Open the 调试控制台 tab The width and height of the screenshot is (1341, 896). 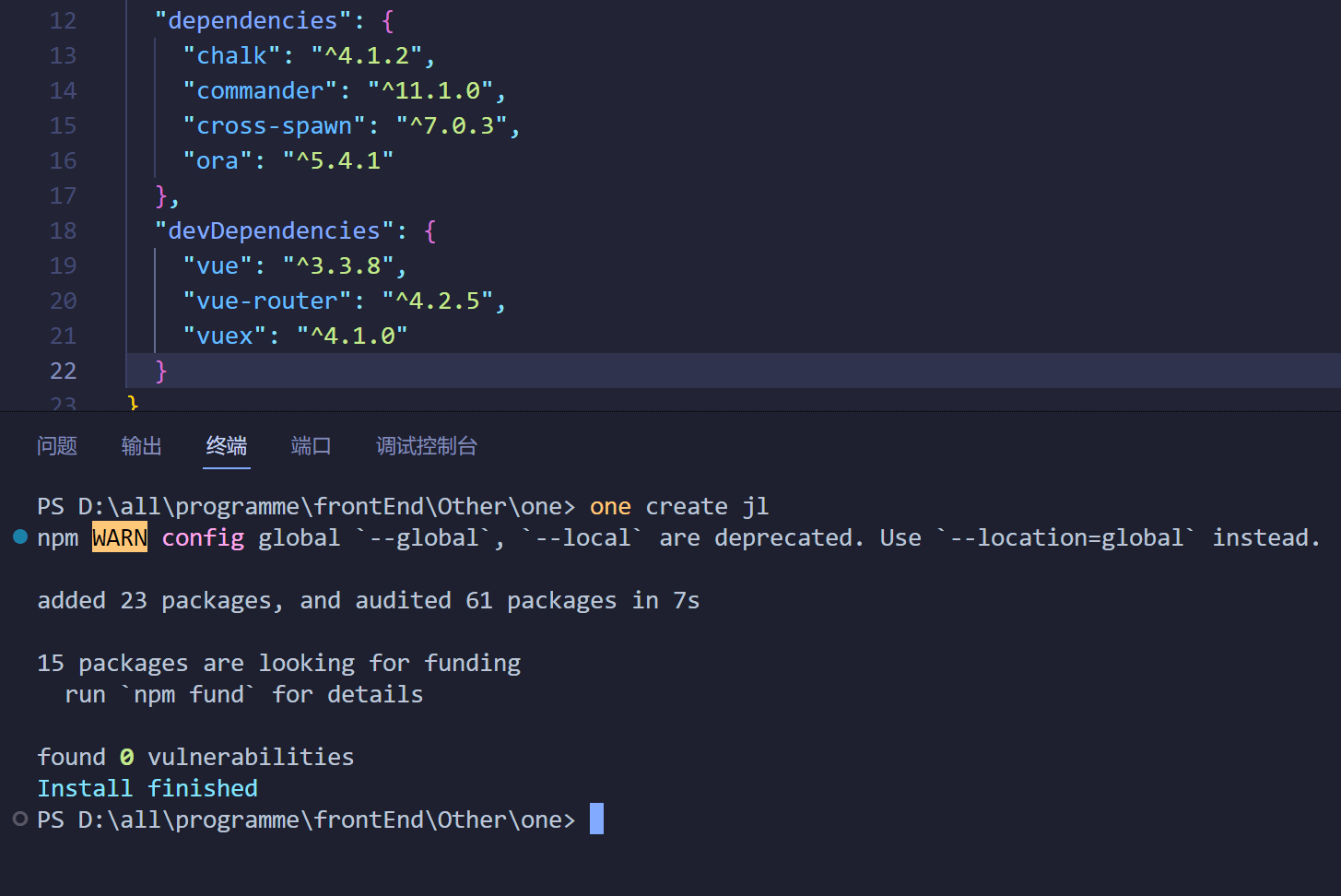(427, 446)
